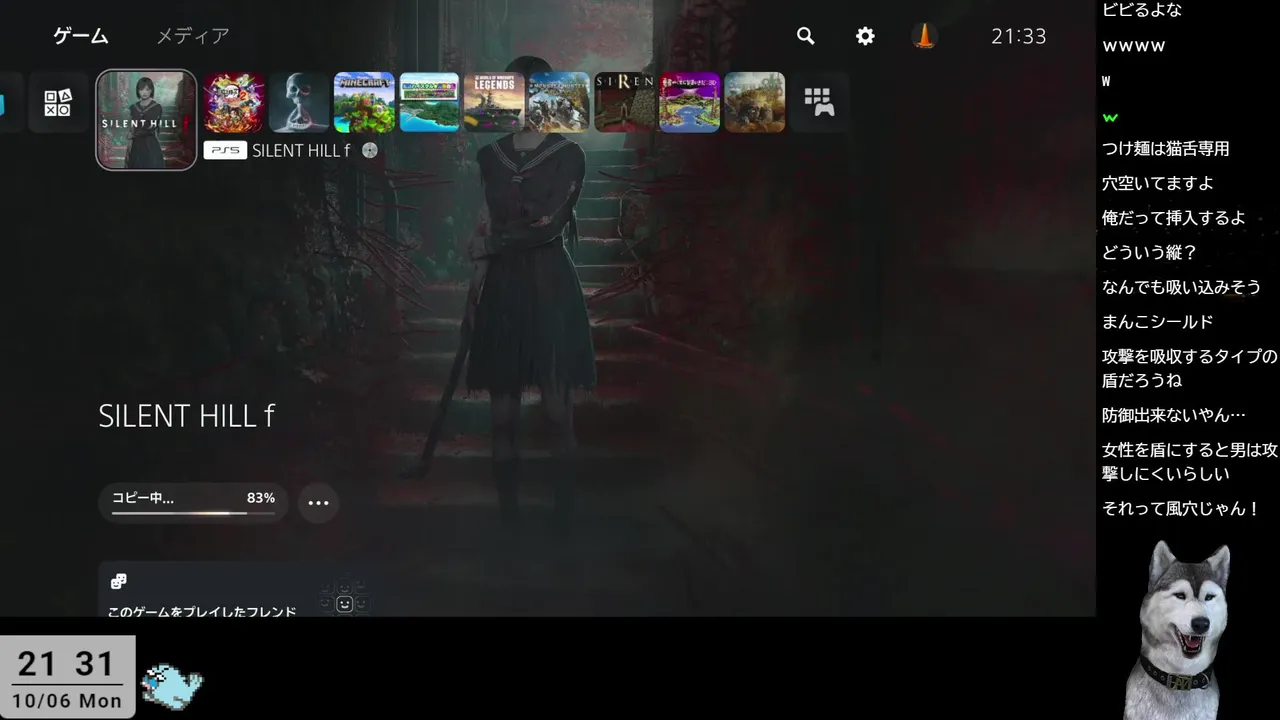Click the chat comment 穴空いてますよ
Screen dimensions: 1280x720
[x=1157, y=184]
